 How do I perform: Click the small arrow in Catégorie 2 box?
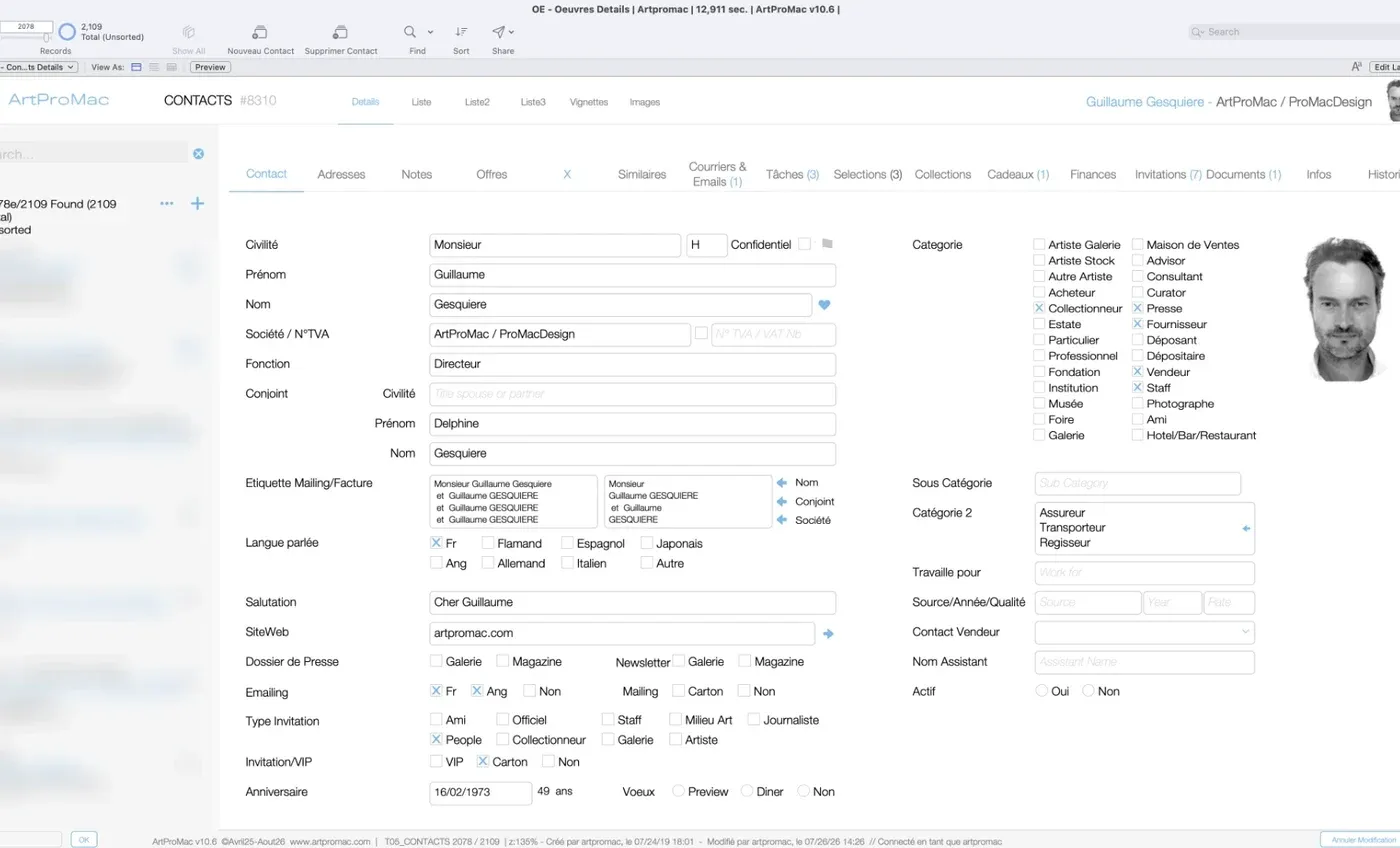(x=1246, y=528)
